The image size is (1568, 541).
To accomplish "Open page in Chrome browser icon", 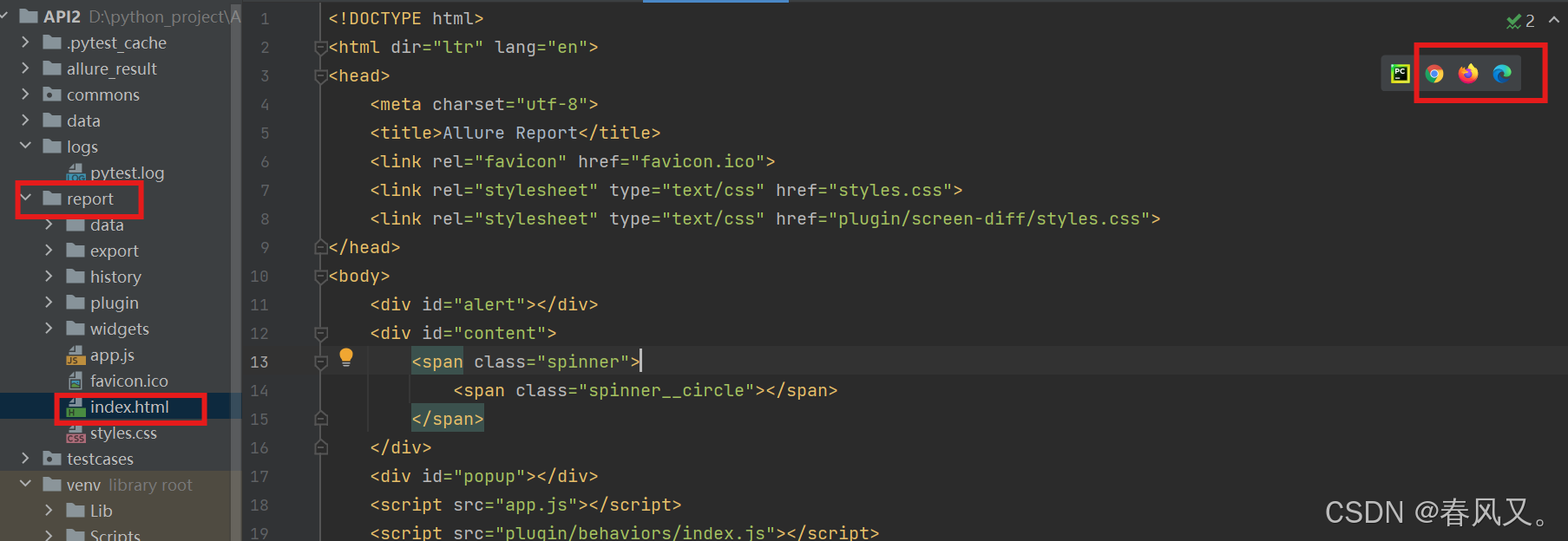I will [1434, 74].
